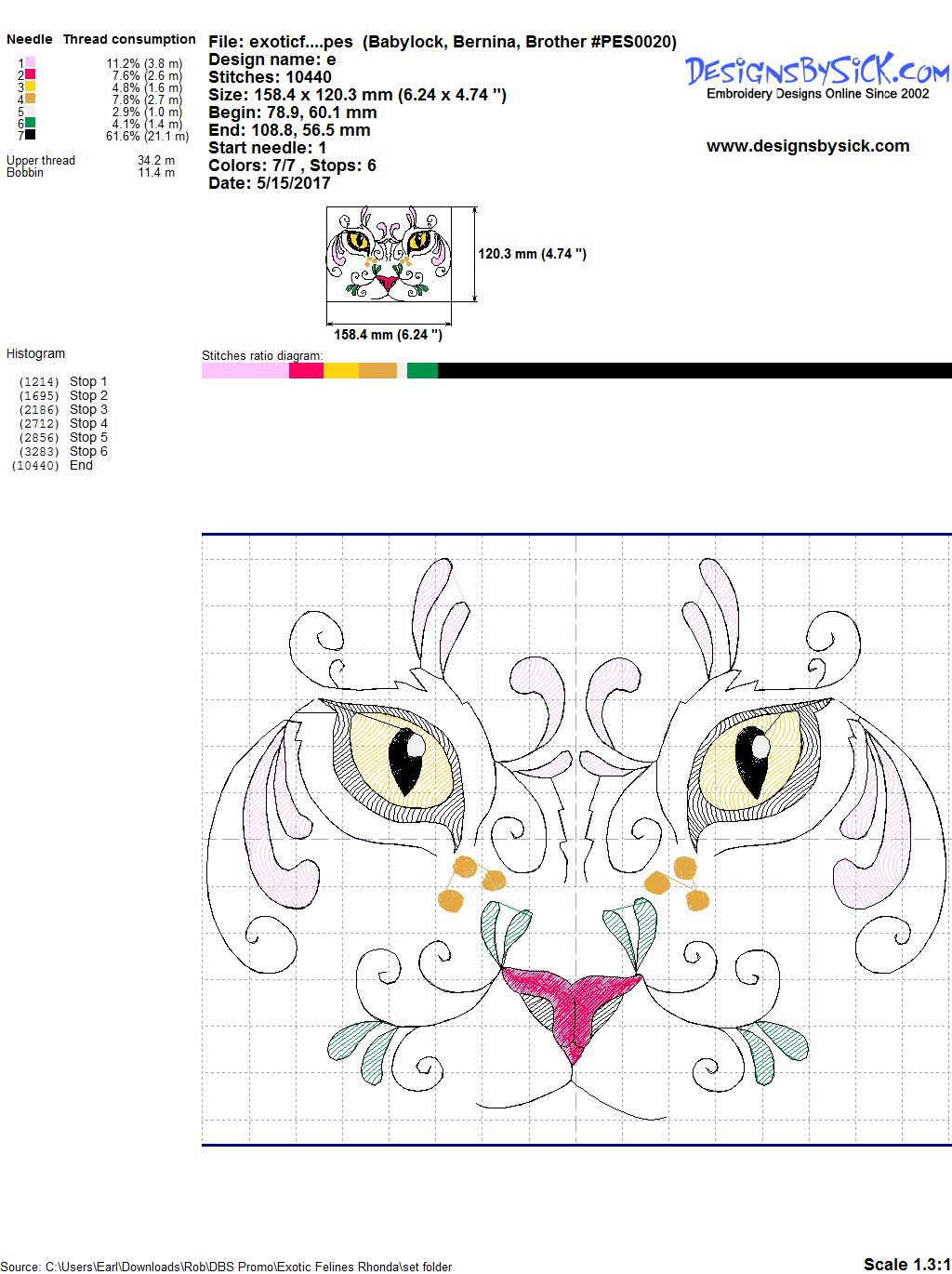This screenshot has height=1274, width=952.
Task: Click the pink segment of stitches ratio diagram
Action: (245, 371)
